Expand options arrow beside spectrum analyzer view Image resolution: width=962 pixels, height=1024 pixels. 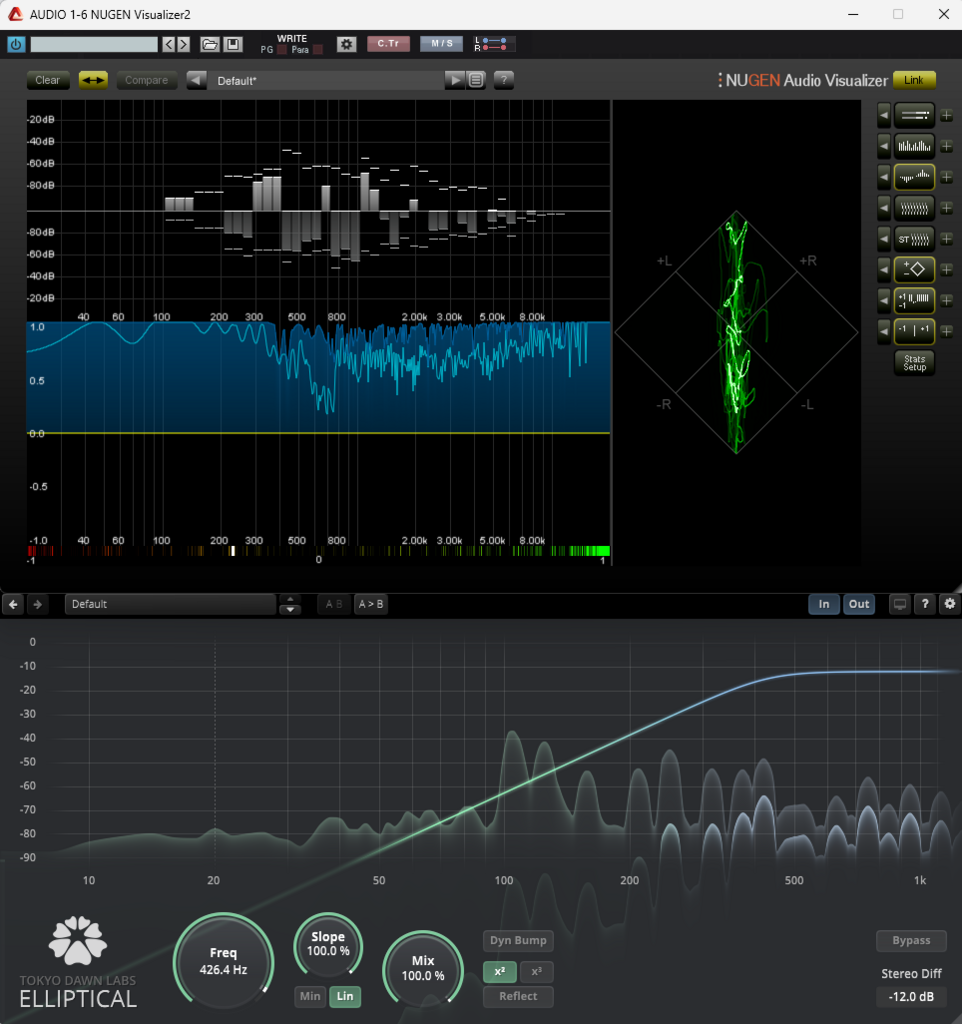point(884,146)
